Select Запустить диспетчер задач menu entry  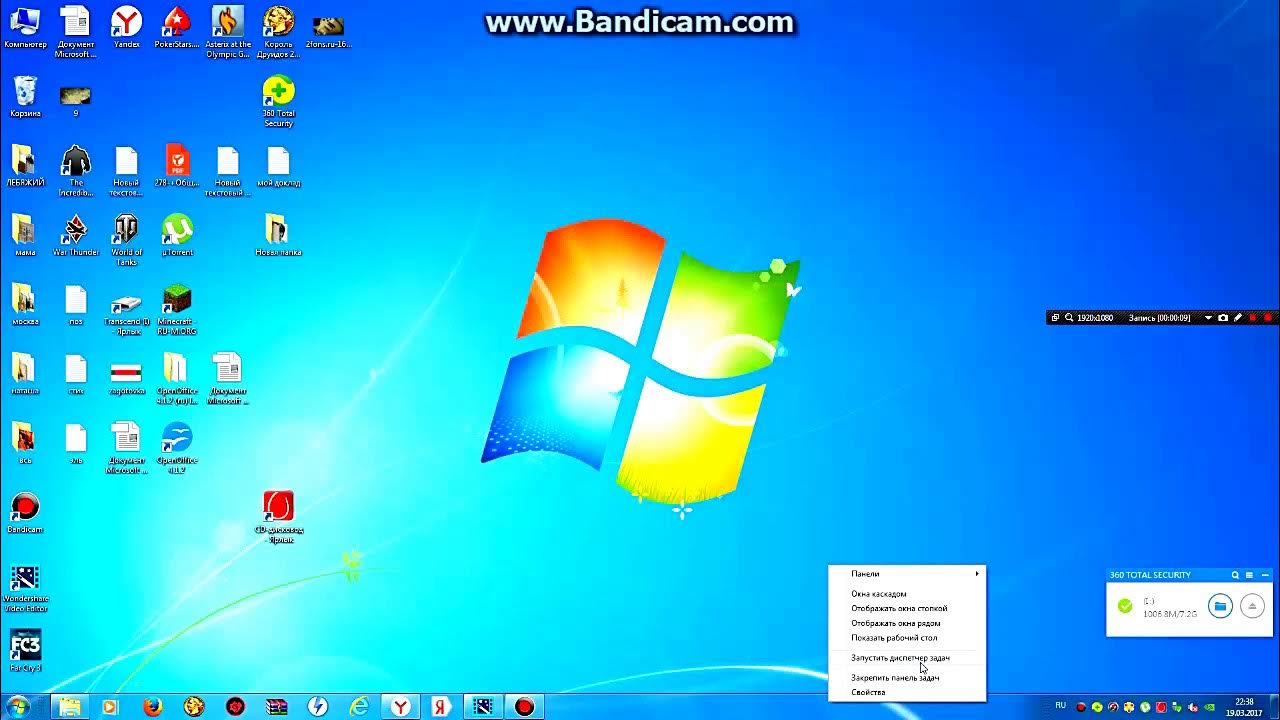coord(907,658)
